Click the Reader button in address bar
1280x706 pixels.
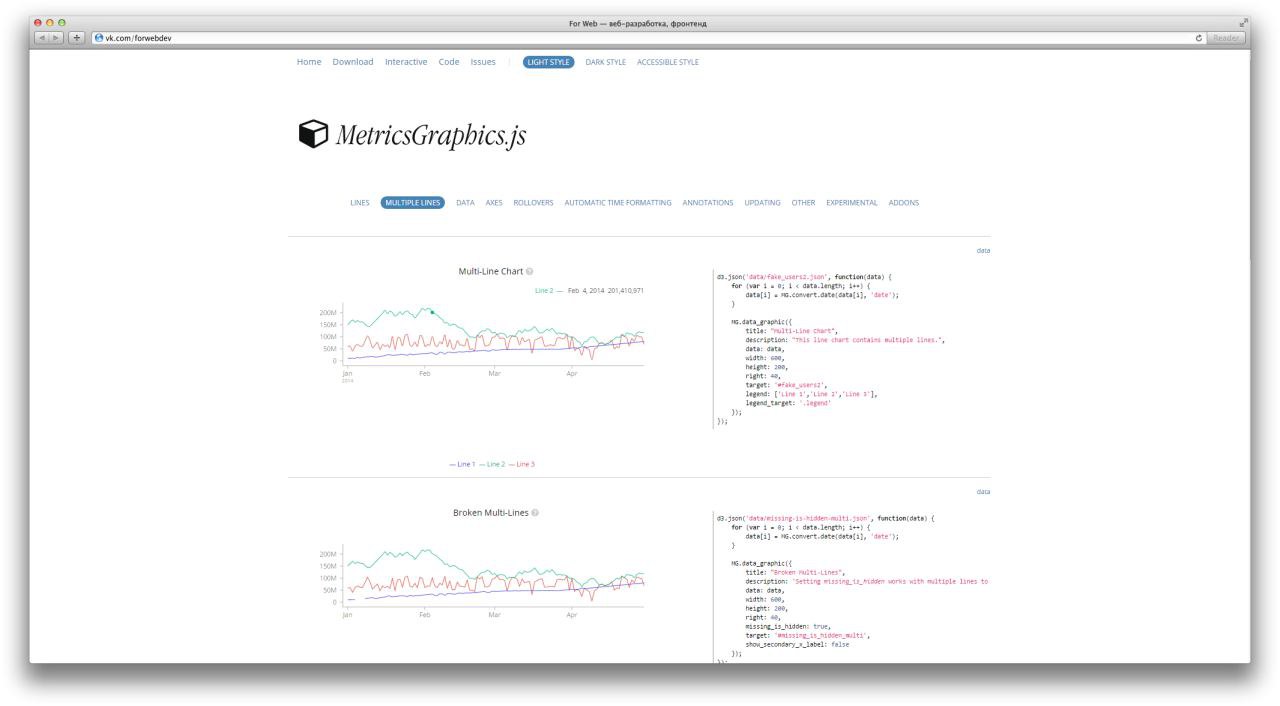pos(1226,38)
